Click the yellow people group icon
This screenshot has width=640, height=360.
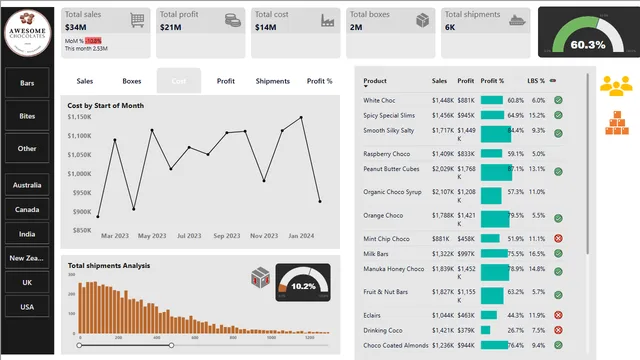[616, 86]
